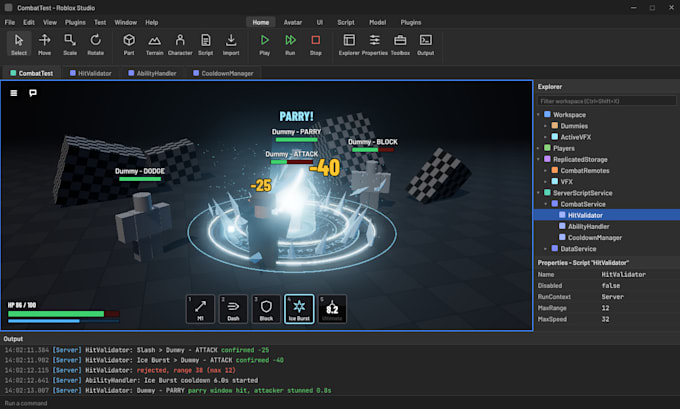Click the Ultimate ability slot on cooldown

332,309
